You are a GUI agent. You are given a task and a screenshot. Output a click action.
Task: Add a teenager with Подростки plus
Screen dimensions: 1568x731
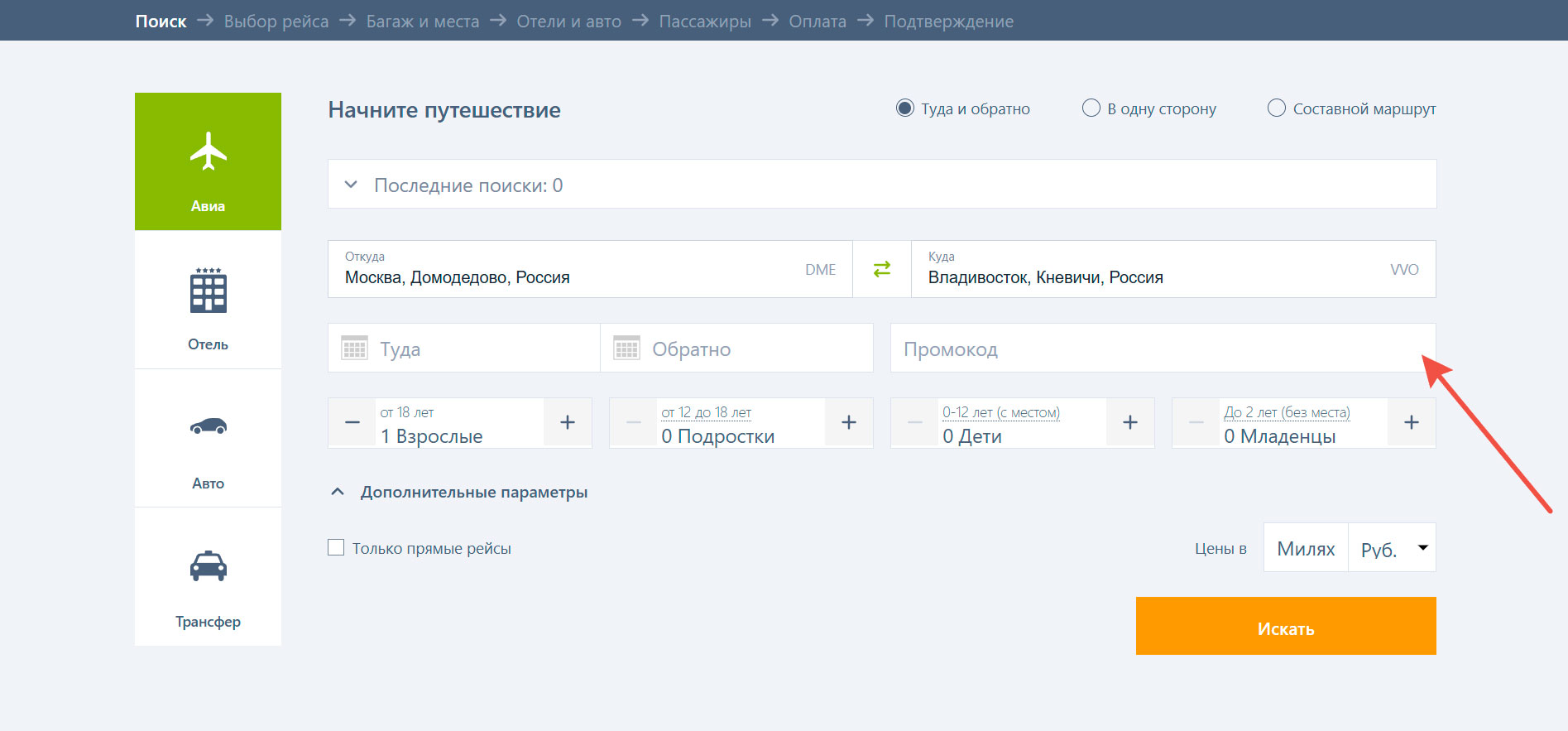pyautogui.click(x=849, y=422)
